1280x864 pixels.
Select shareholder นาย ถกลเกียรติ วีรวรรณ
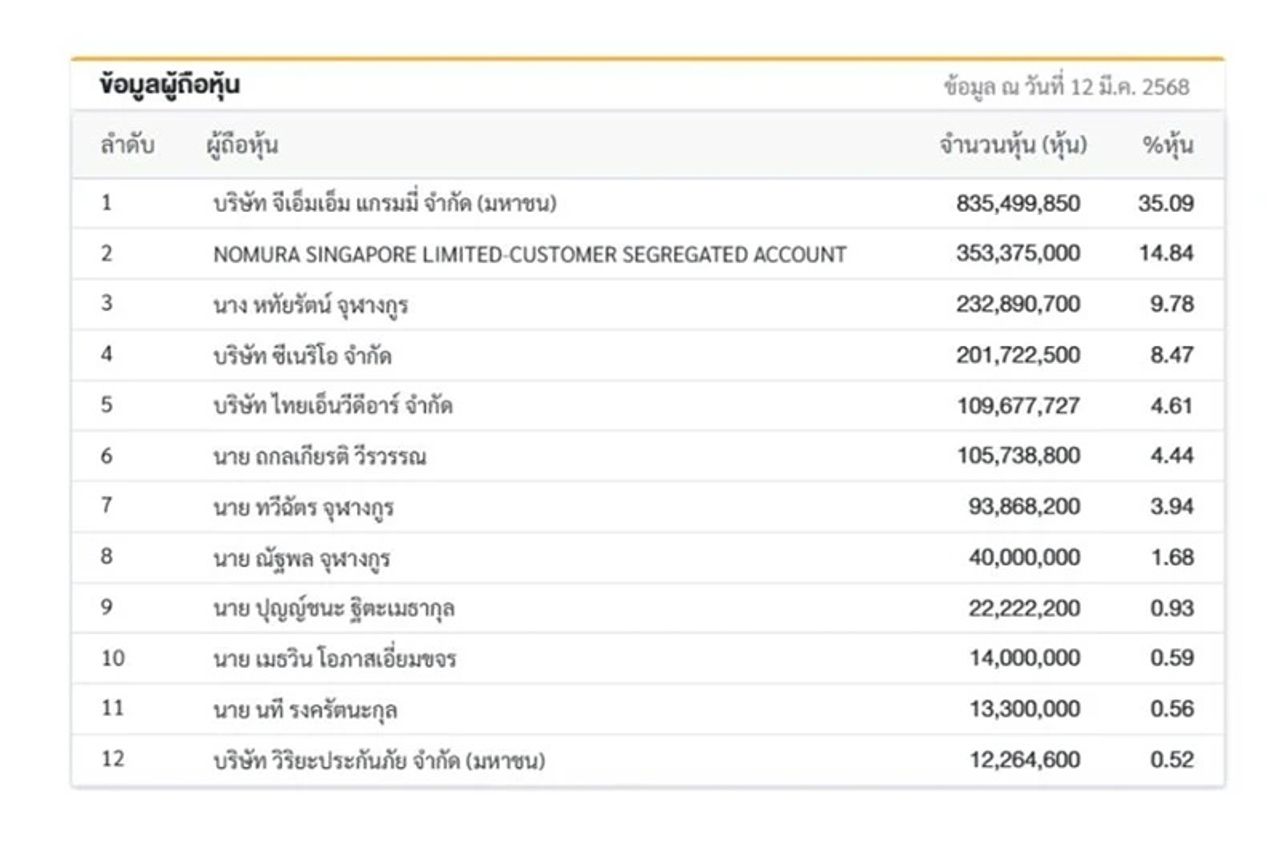tap(319, 457)
